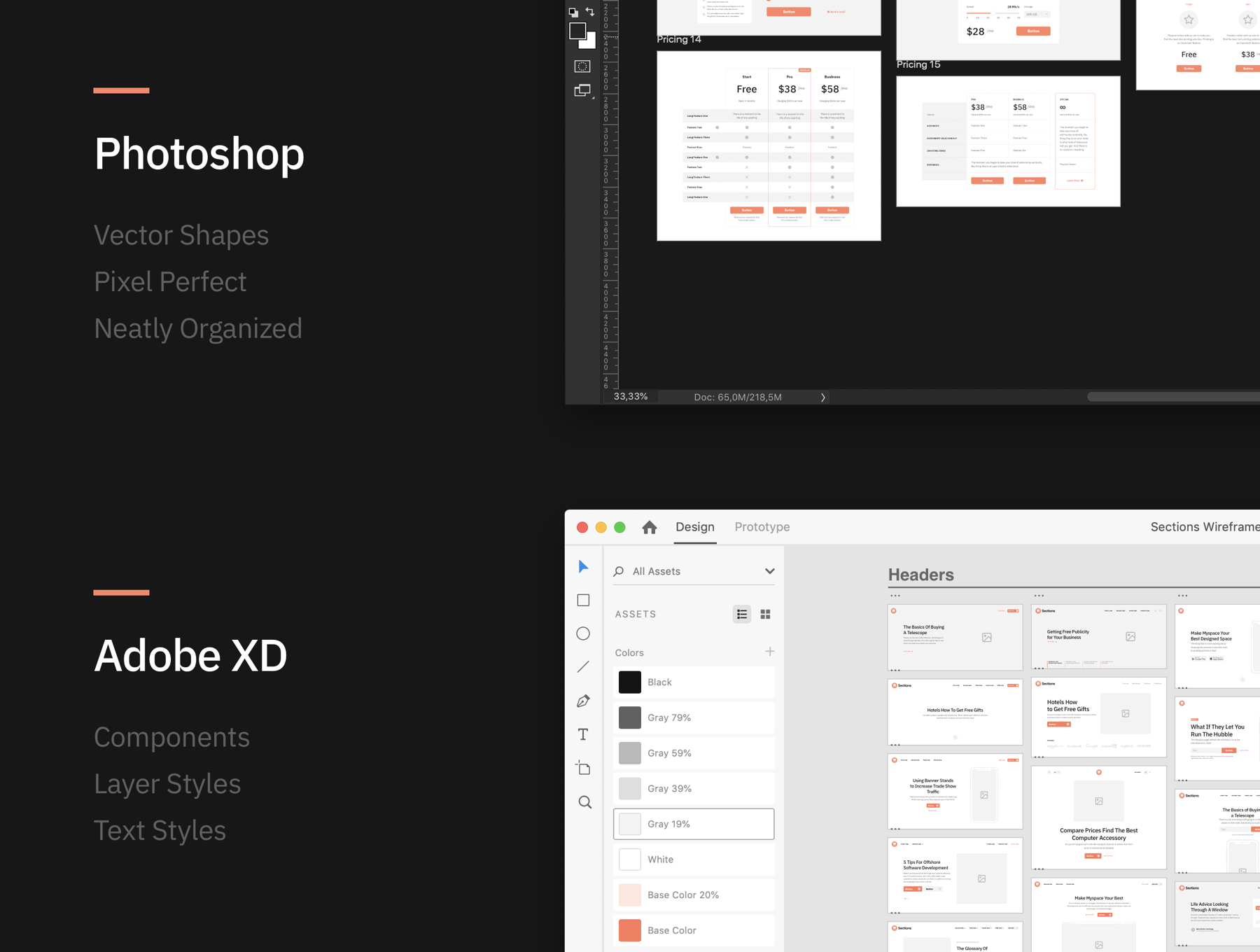Open the Photoshop screen mode menu
Image resolution: width=1260 pixels, height=952 pixels.
pyautogui.click(x=582, y=90)
